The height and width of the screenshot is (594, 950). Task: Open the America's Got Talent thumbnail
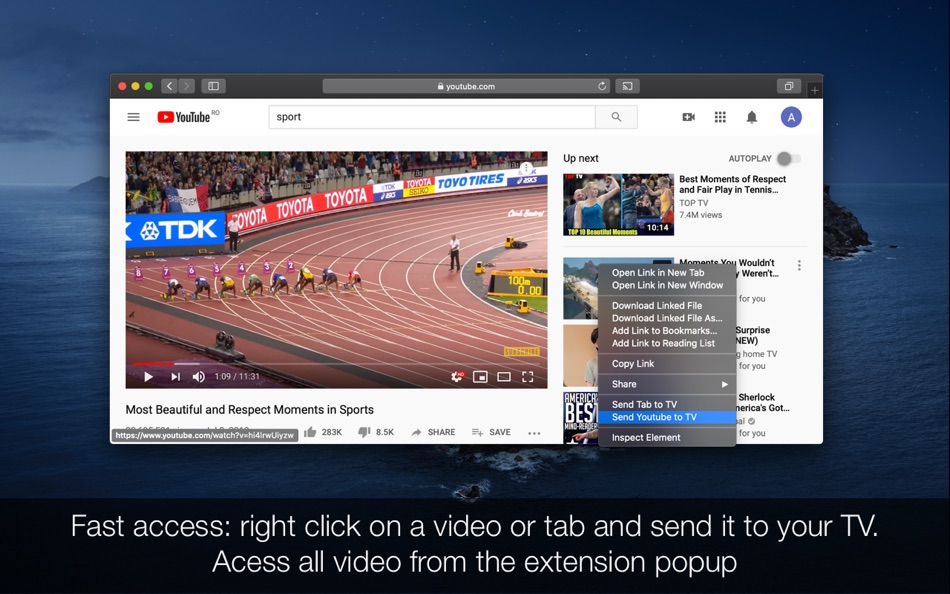[580, 417]
